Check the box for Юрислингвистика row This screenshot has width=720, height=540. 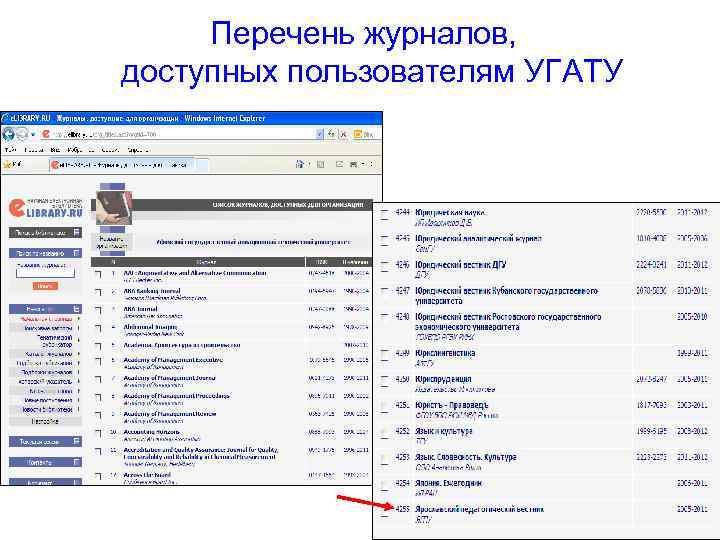tap(384, 354)
